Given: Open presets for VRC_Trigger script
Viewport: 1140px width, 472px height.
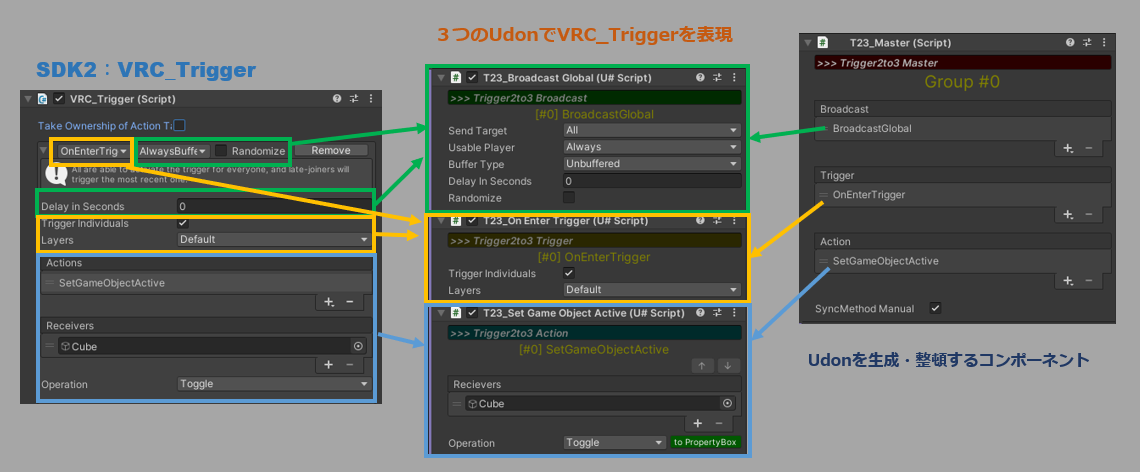Looking at the screenshot, I should tap(354, 99).
